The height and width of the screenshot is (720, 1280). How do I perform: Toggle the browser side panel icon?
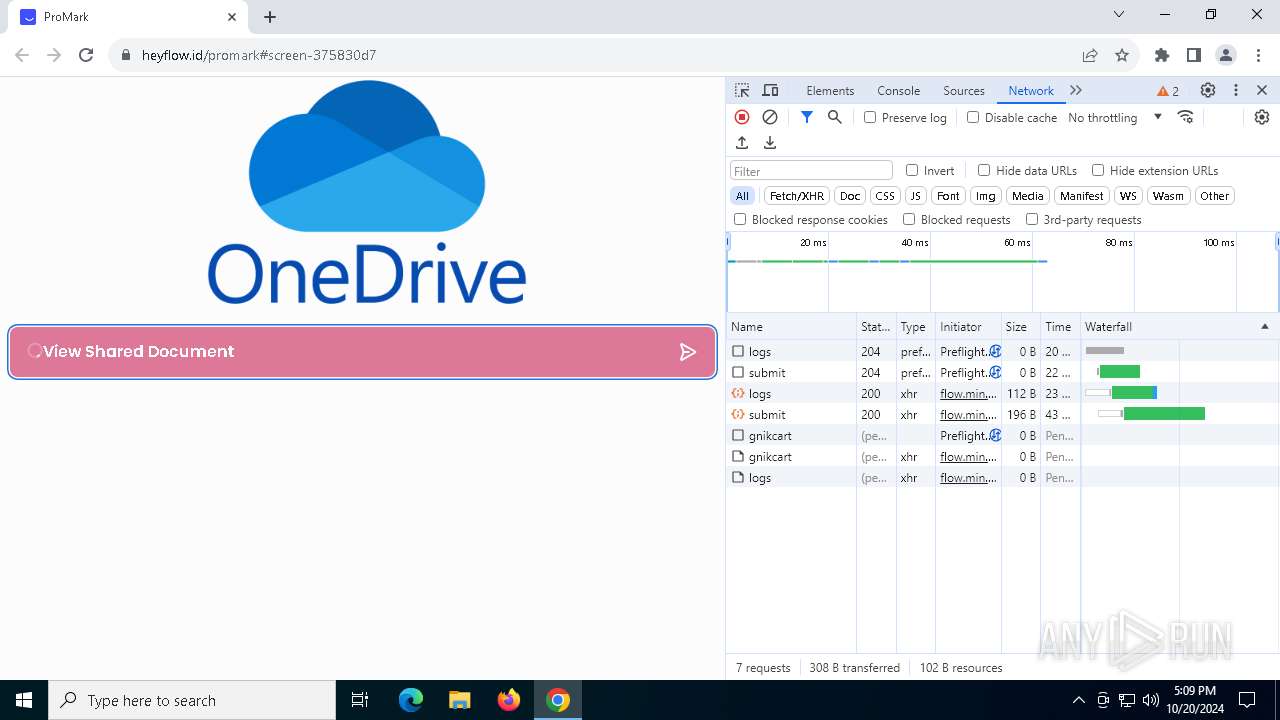(x=1194, y=55)
